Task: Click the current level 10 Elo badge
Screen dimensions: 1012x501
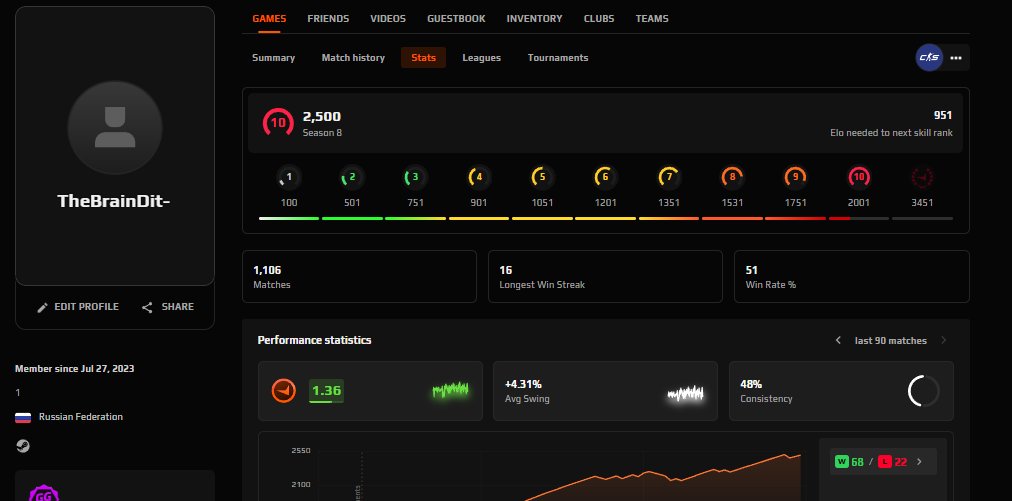Action: point(278,122)
